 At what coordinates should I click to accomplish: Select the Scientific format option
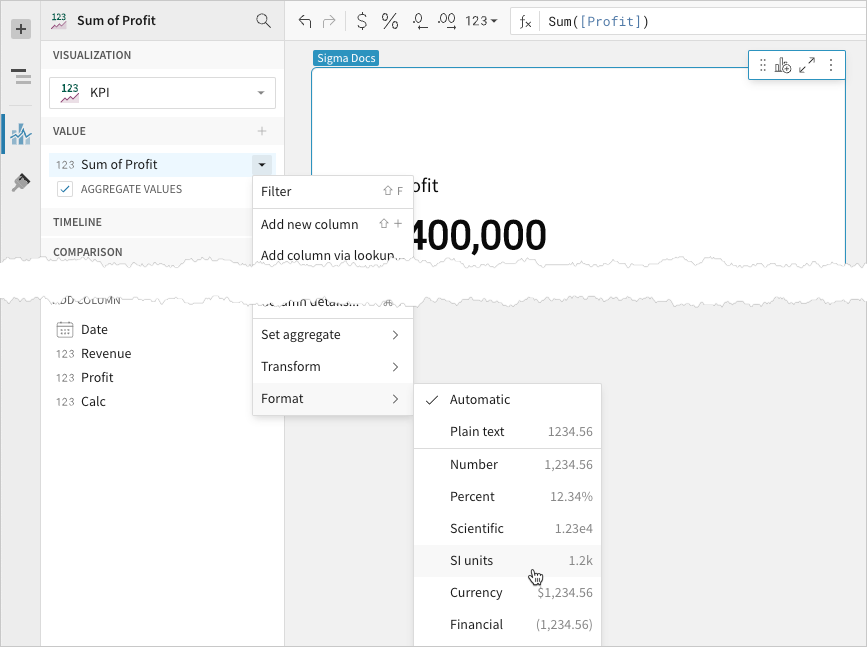point(507,529)
